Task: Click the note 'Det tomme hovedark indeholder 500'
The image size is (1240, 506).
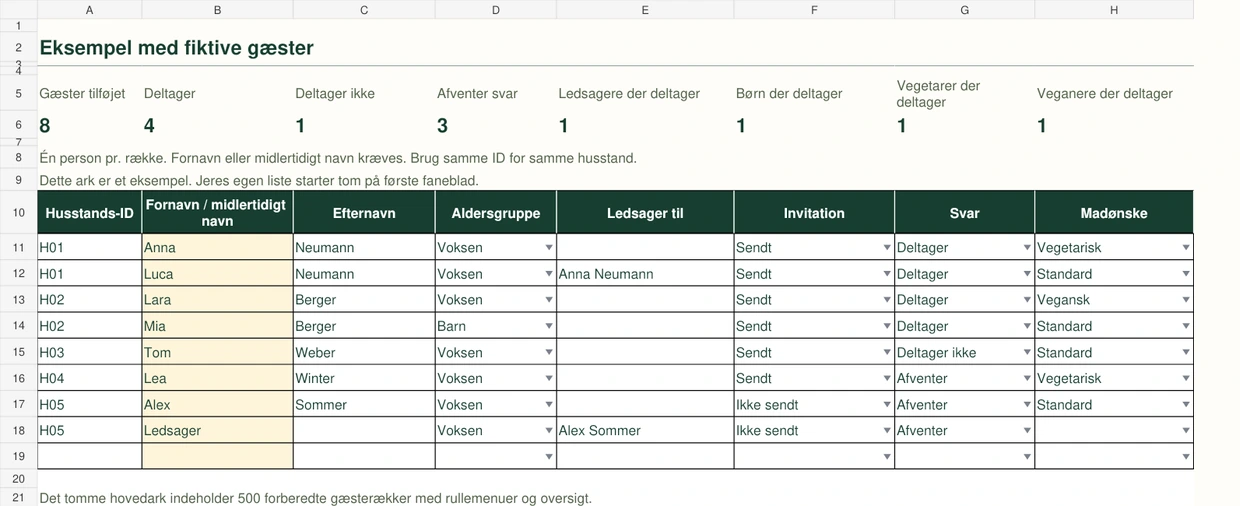Action: [316, 498]
